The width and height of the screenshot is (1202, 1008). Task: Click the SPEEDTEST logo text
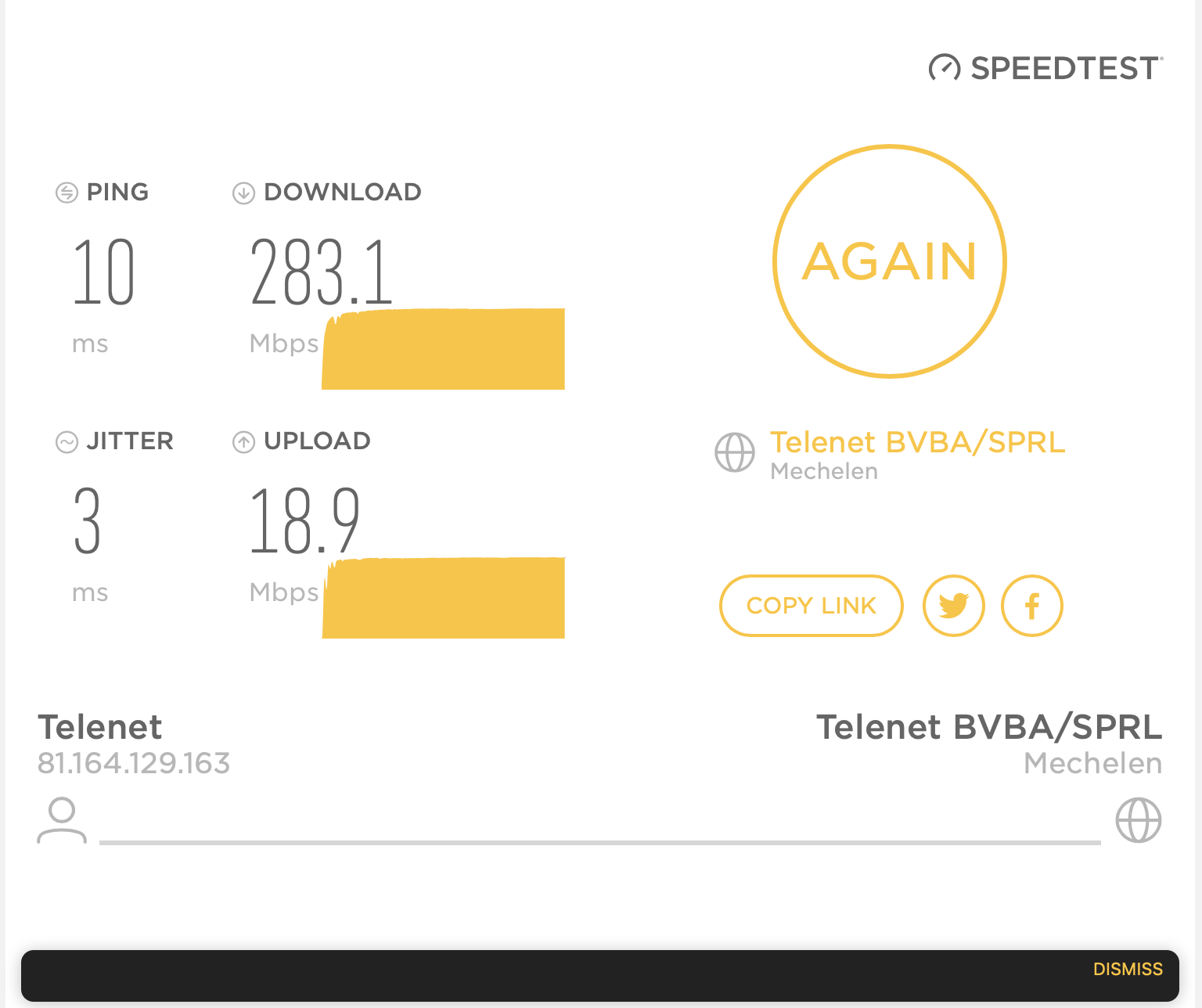(1065, 69)
